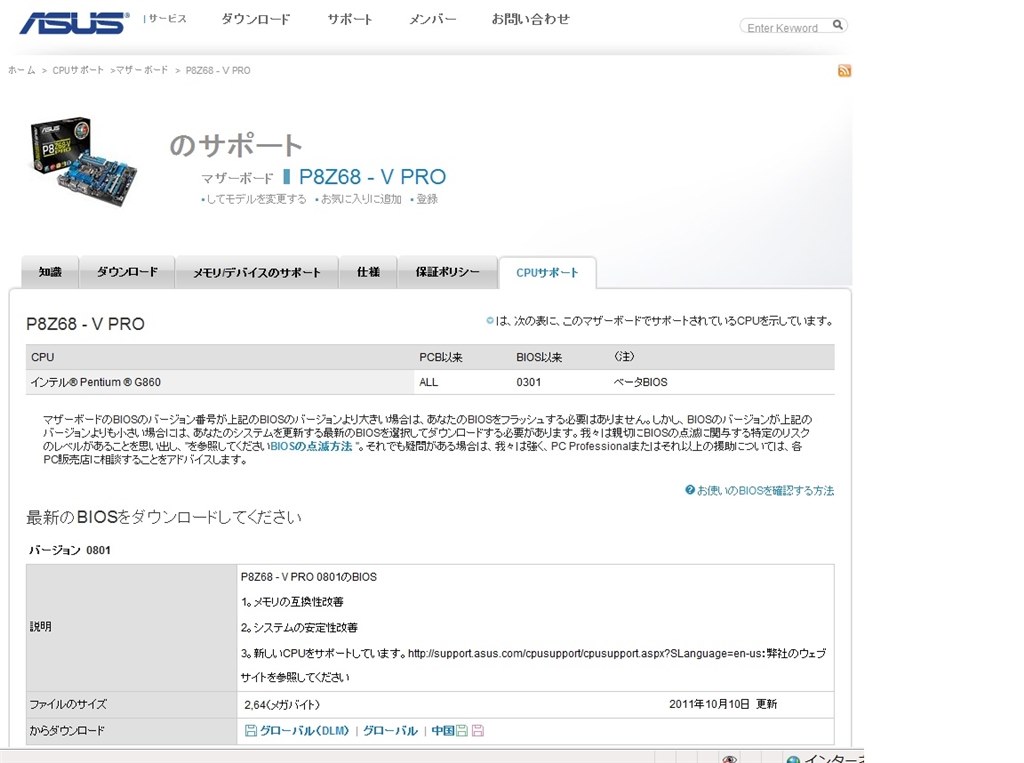
Task: Switch to the ダウンロード tab
Action: [x=127, y=272]
